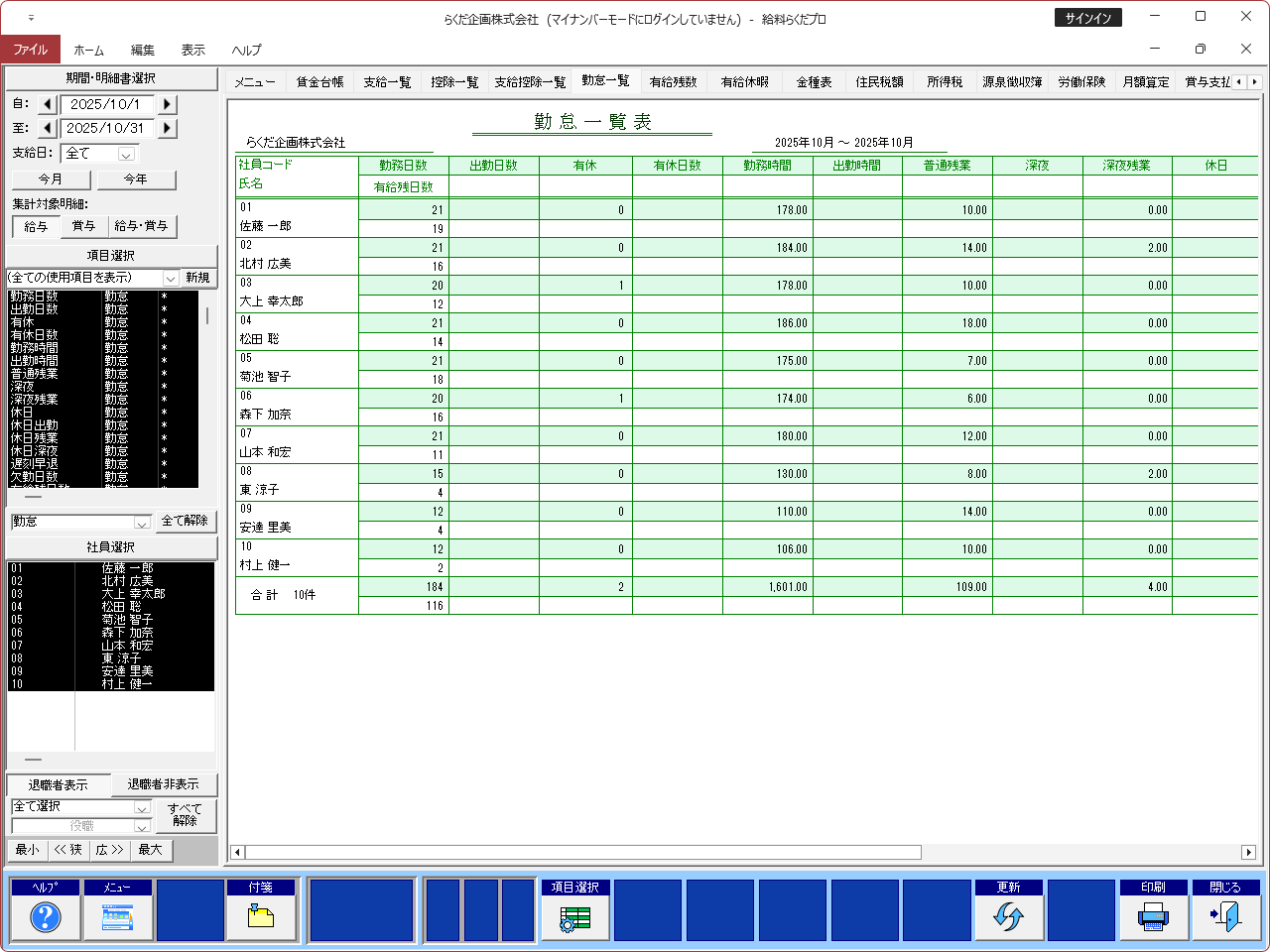This screenshot has height=952, width=1270.
Task: Switch to the 賃金台帳 tab
Action: [x=319, y=82]
